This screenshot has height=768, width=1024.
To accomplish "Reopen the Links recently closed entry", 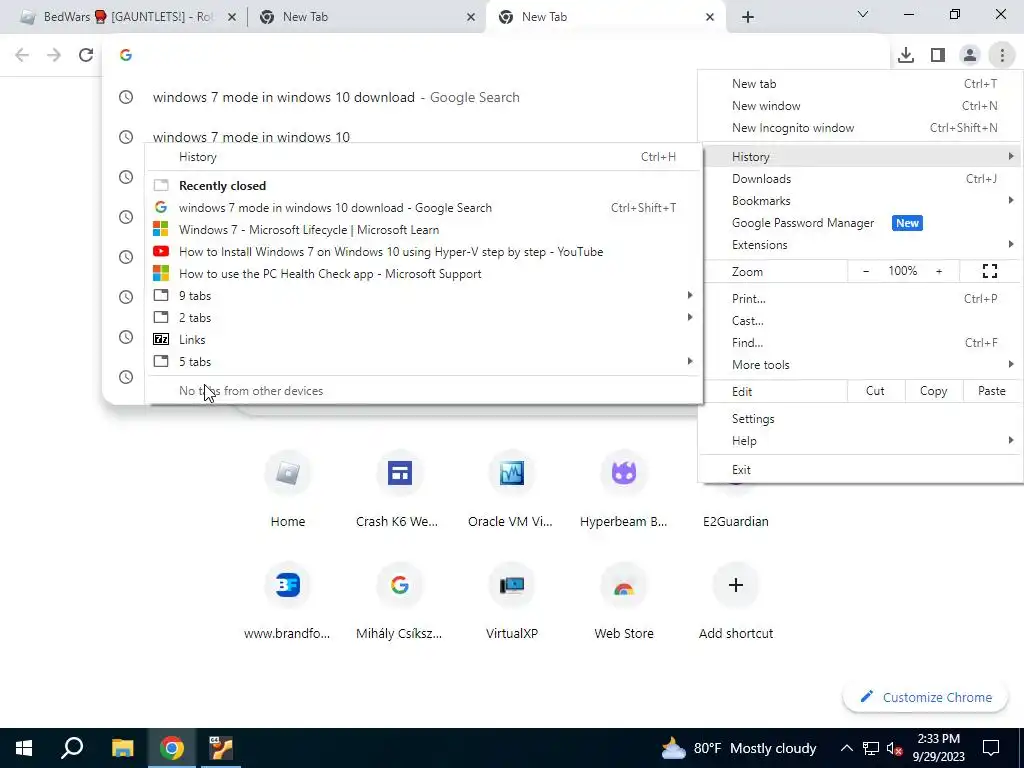I will [423, 340].
